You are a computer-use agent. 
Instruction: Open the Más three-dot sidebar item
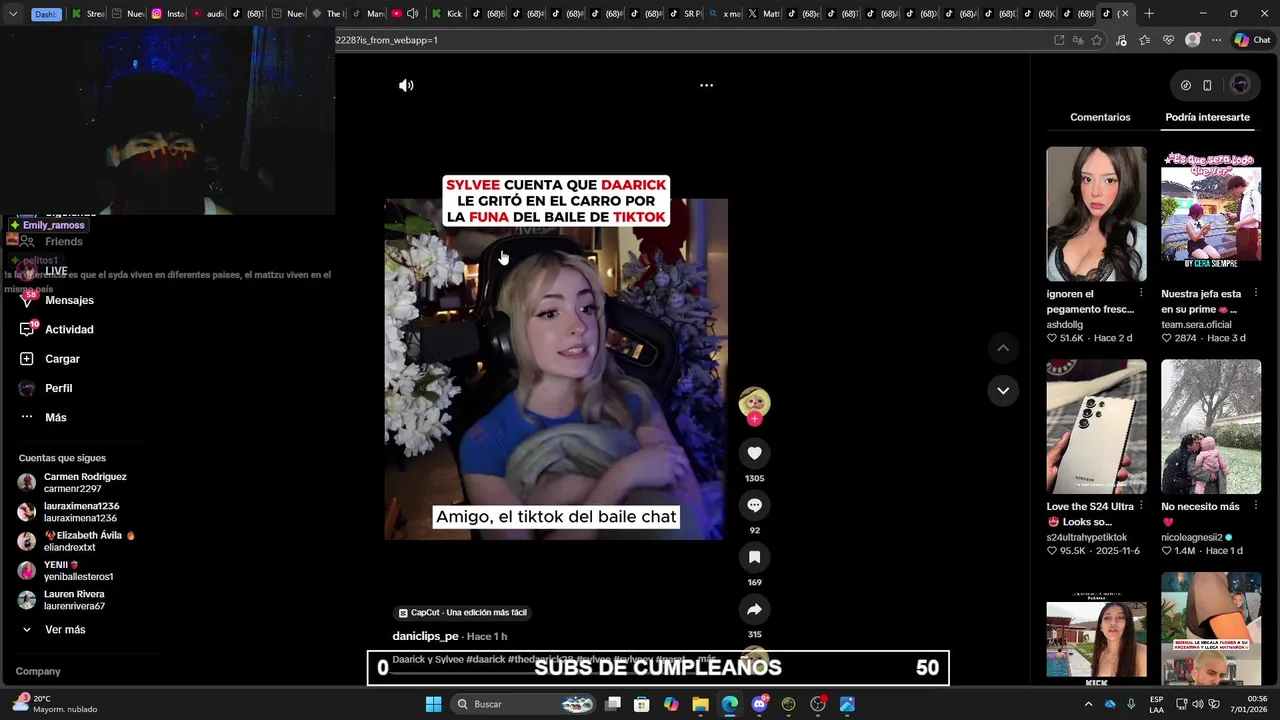(27, 417)
